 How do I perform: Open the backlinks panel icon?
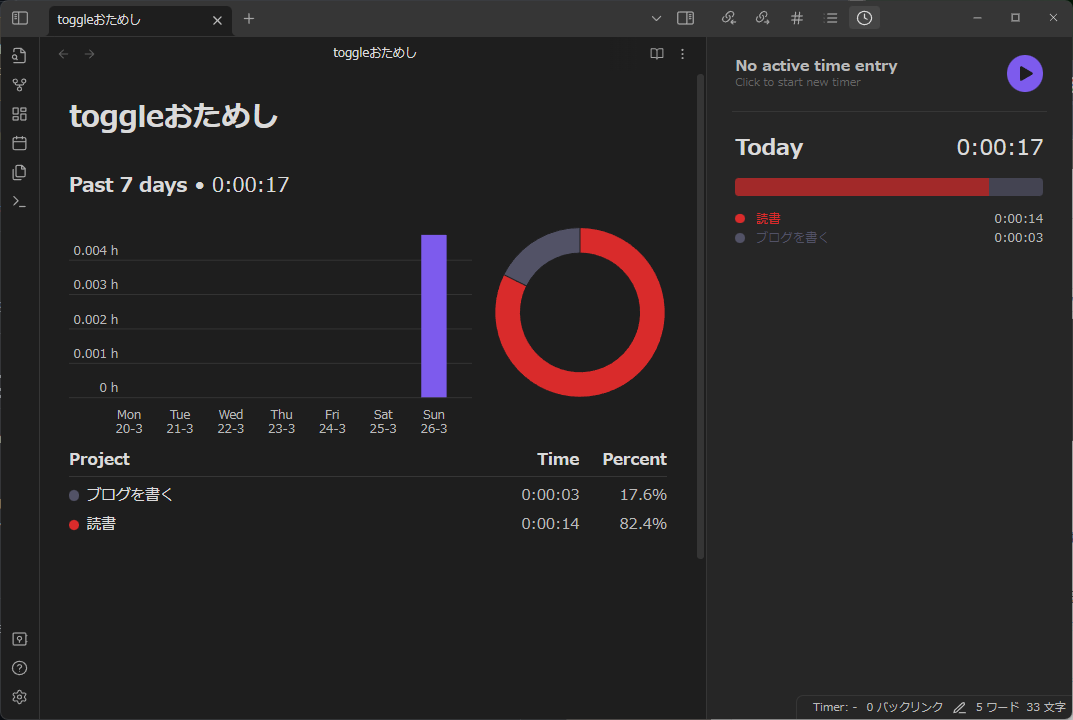tap(728, 17)
